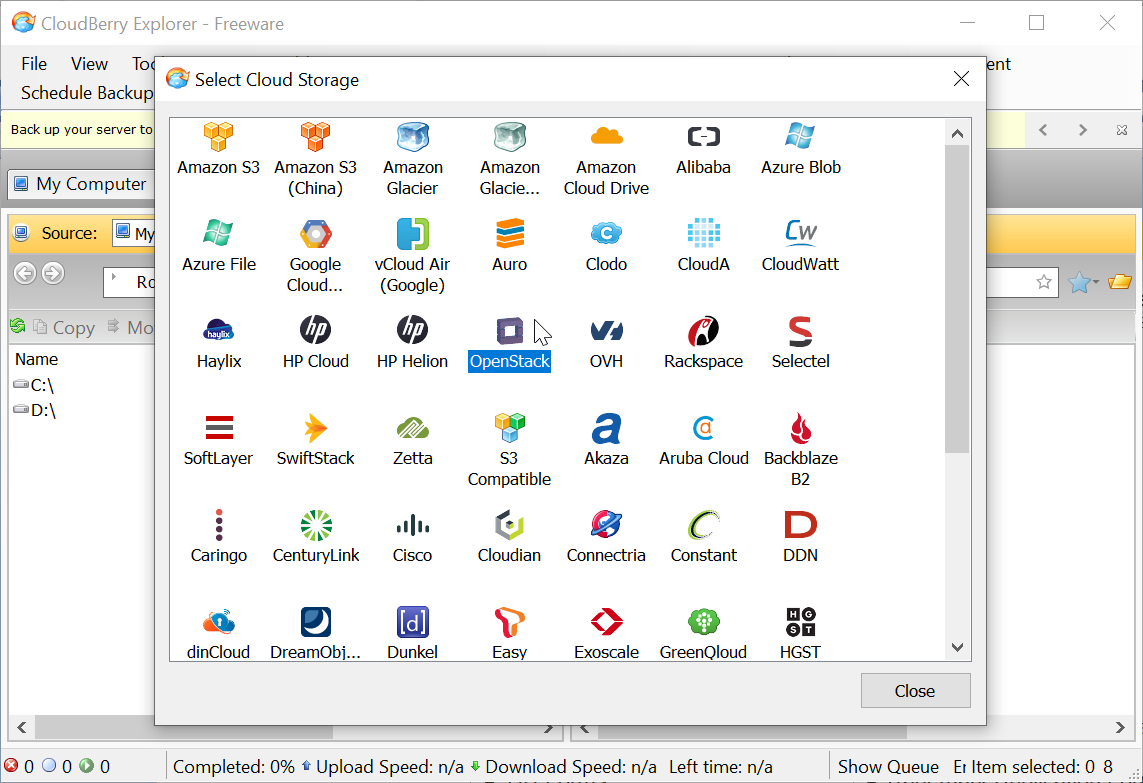Image resolution: width=1143 pixels, height=783 pixels.
Task: Select the C:\ drive in file list
Action: 41,385
